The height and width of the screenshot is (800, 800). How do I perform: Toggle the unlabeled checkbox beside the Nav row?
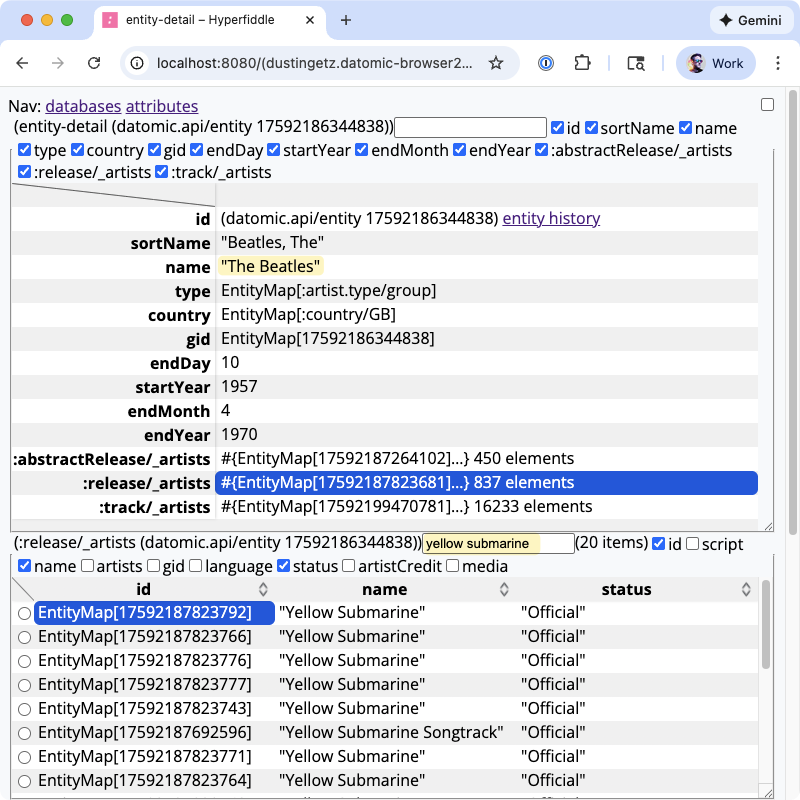click(x=767, y=105)
